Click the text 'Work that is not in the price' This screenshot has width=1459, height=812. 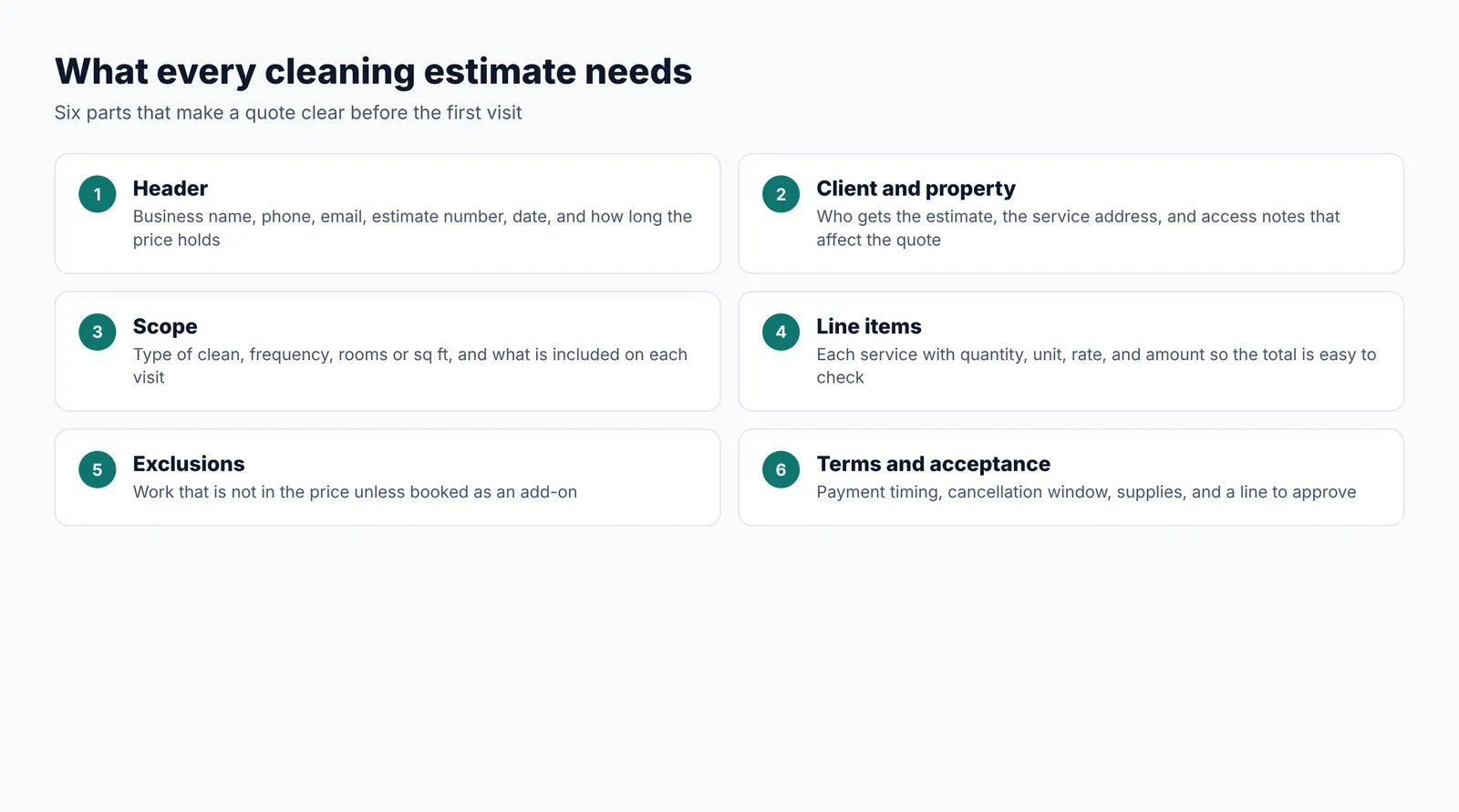(x=241, y=492)
